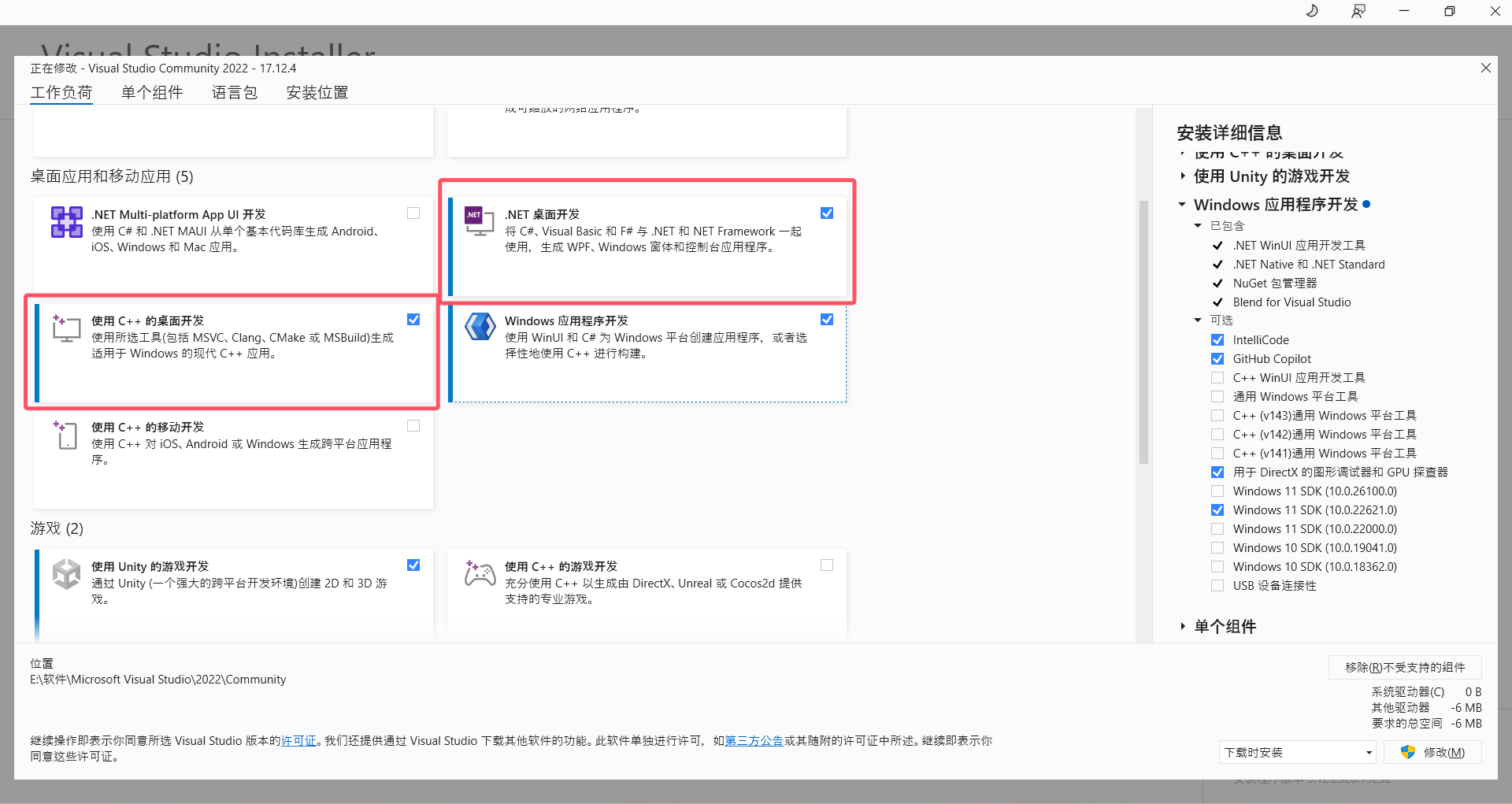The image size is (1512, 804).
Task: Click the 游戏 (2) section heading
Action: point(57,528)
